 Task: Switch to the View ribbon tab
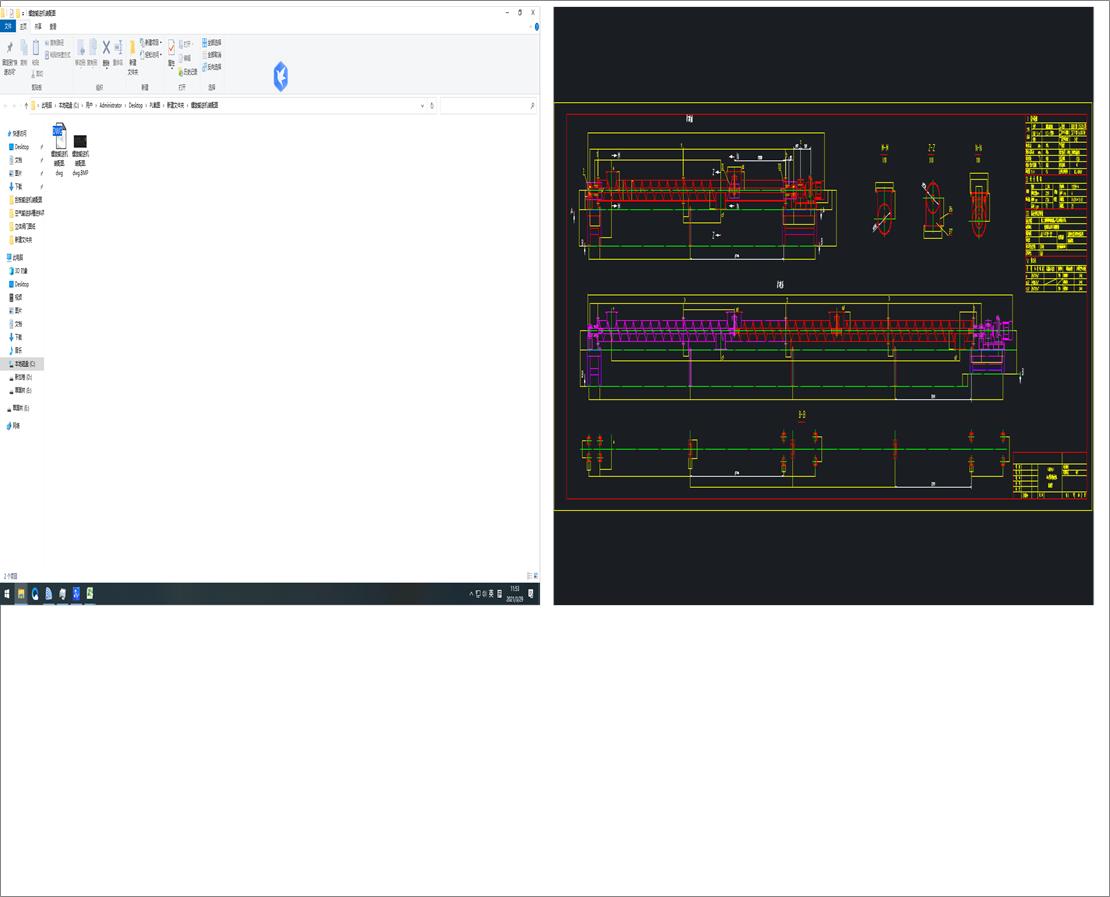tap(53, 27)
